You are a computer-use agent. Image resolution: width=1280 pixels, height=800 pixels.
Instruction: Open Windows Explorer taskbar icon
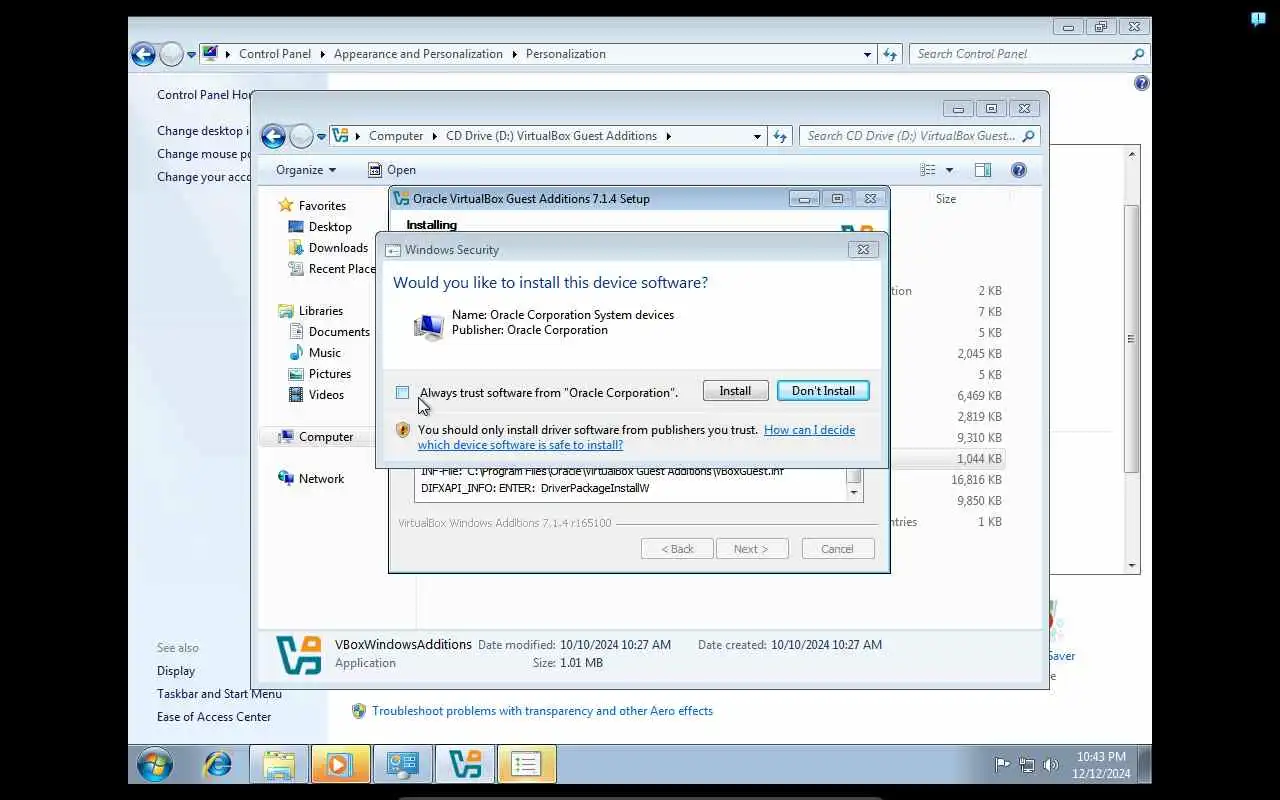pos(279,765)
